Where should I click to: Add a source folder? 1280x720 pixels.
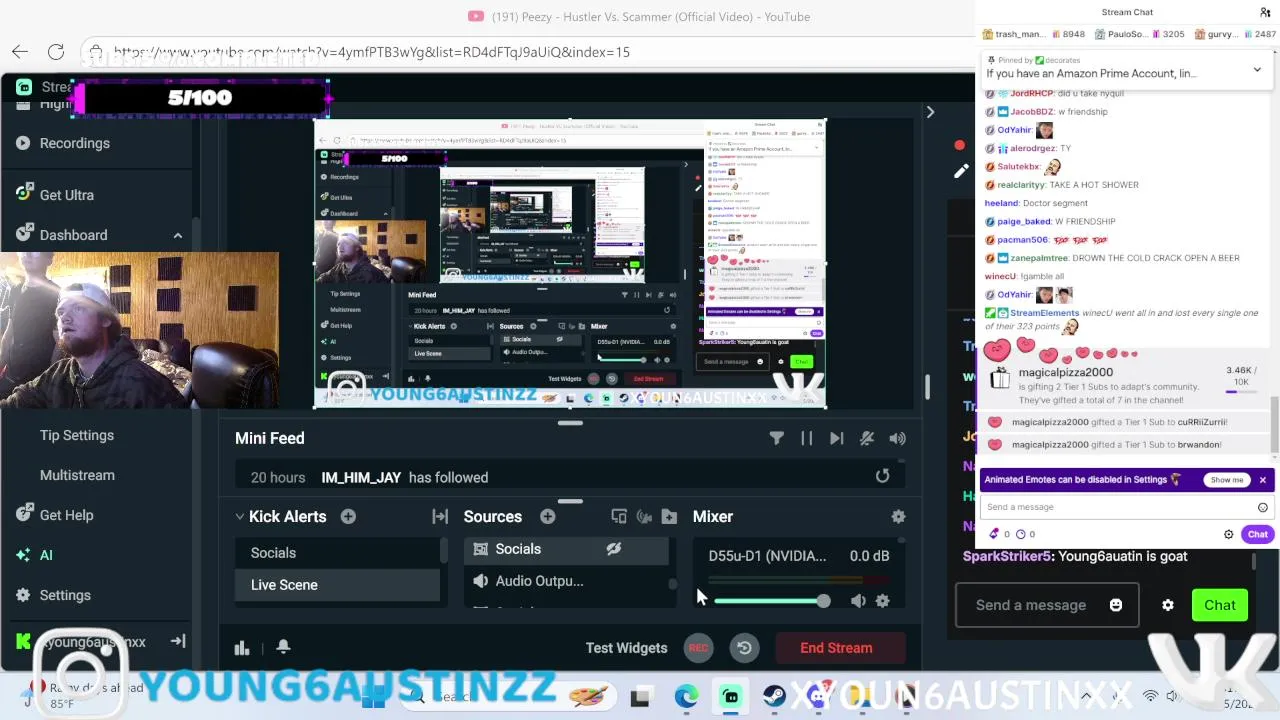click(x=669, y=516)
